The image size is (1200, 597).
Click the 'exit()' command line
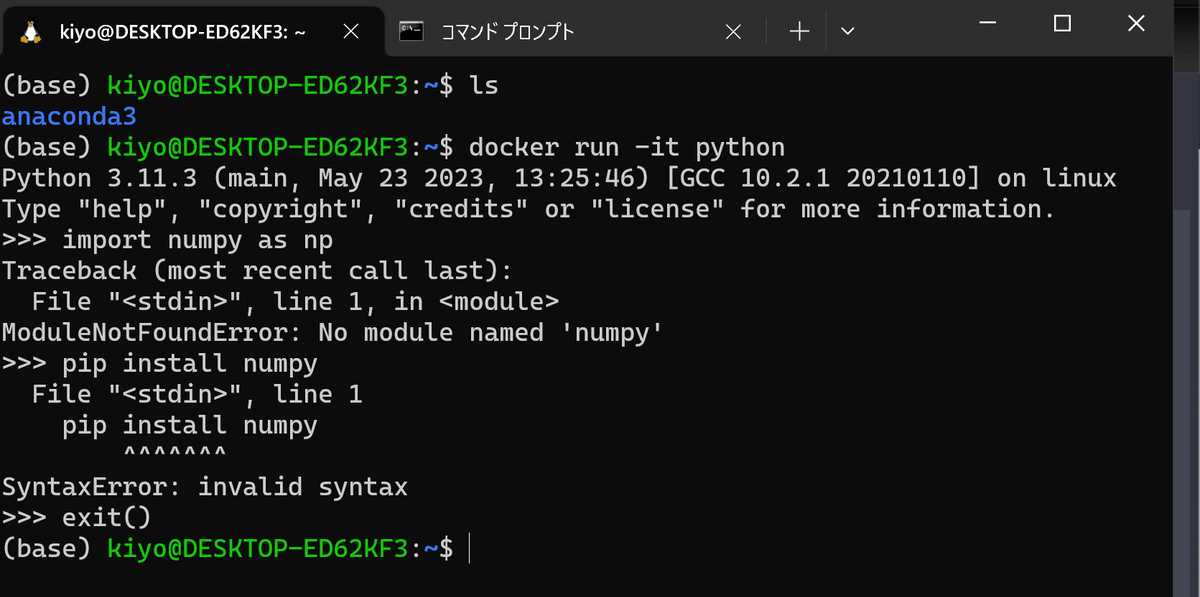tap(76, 518)
